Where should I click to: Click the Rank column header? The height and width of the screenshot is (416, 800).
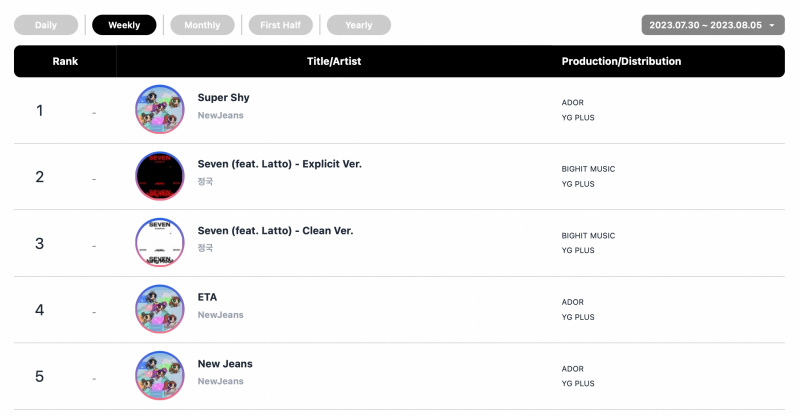(x=65, y=61)
